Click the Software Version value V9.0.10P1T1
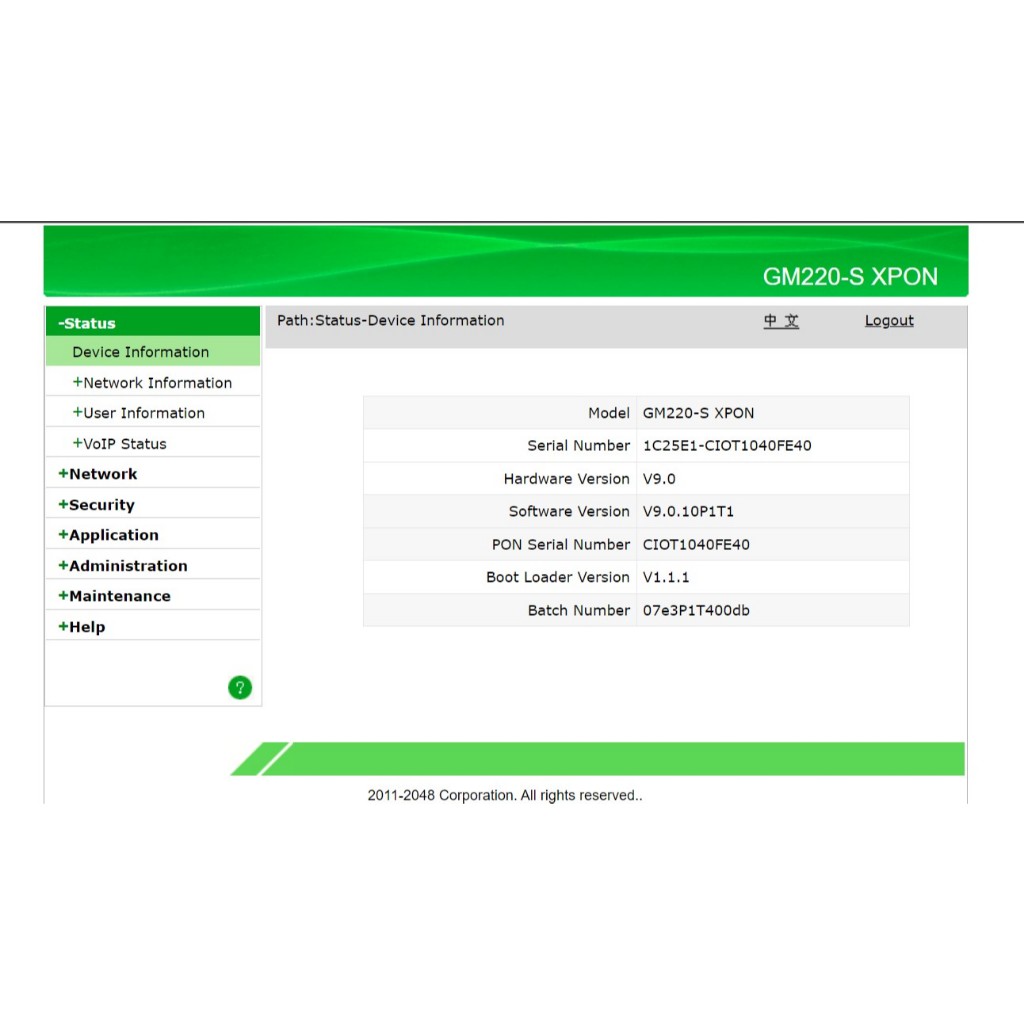This screenshot has width=1024, height=1024. click(x=688, y=512)
